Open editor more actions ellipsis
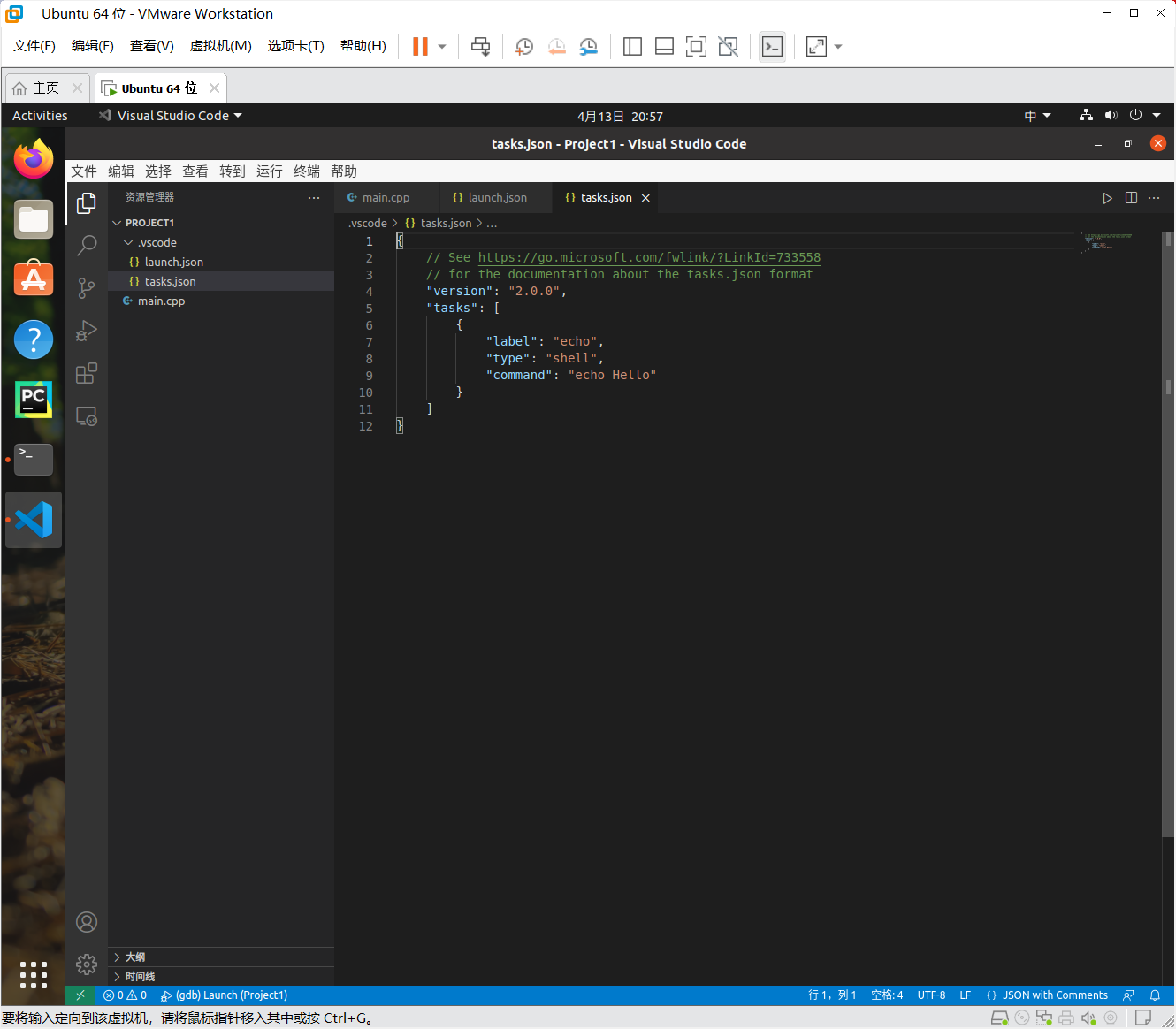Image resolution: width=1176 pixels, height=1029 pixels. (x=1154, y=198)
